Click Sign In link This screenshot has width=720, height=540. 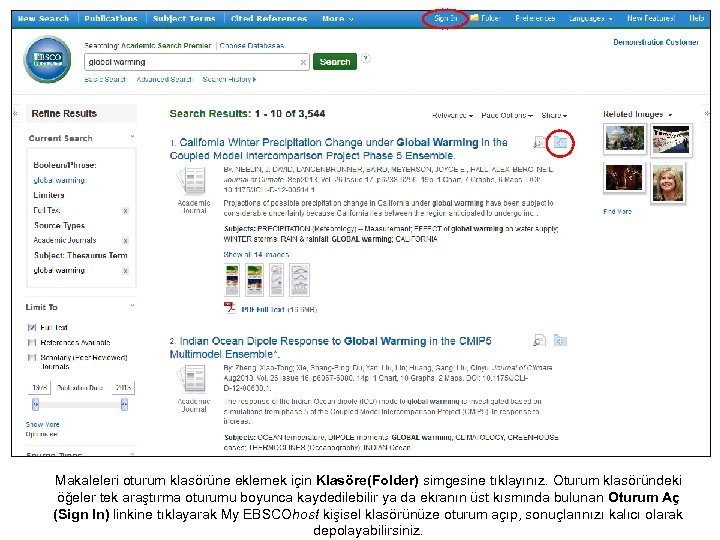coord(445,18)
